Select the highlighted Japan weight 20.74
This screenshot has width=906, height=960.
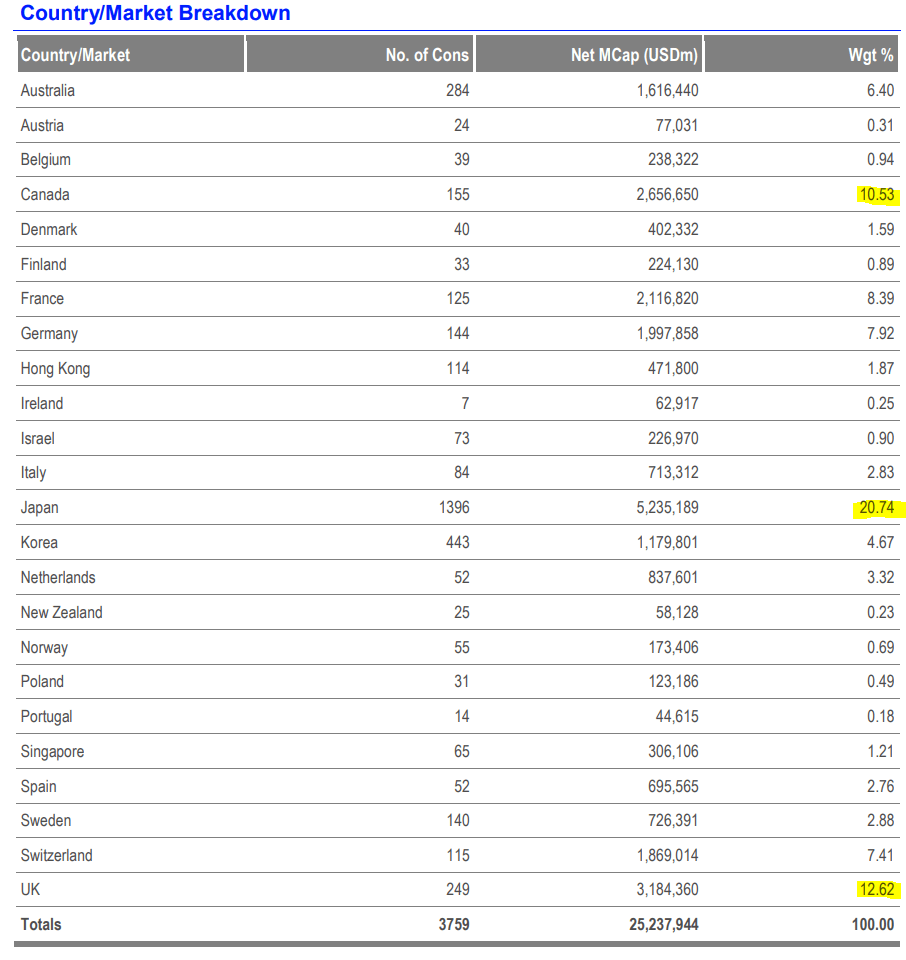point(876,508)
